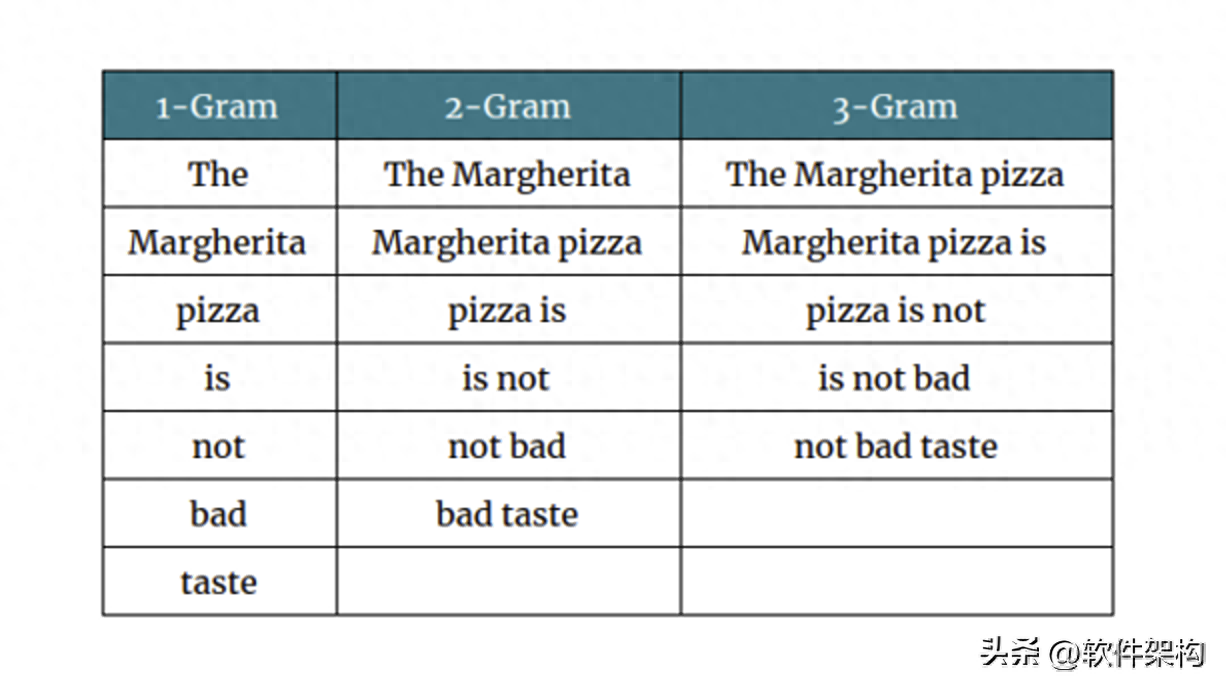The height and width of the screenshot is (688, 1226).
Task: Select the 1-Gram 'is' cell
Action: [219, 378]
